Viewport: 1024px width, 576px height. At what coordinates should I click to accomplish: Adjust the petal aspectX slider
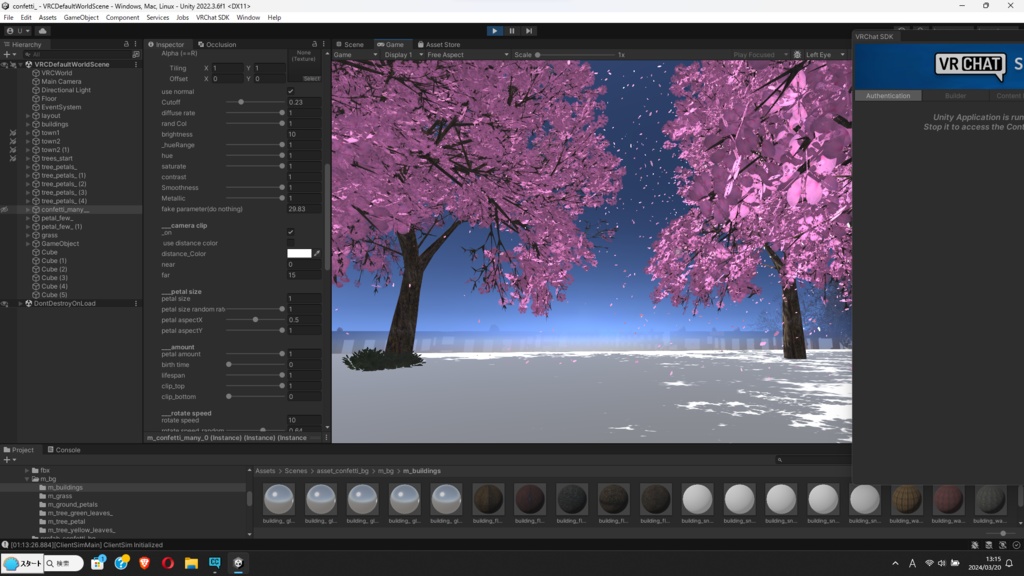255,320
